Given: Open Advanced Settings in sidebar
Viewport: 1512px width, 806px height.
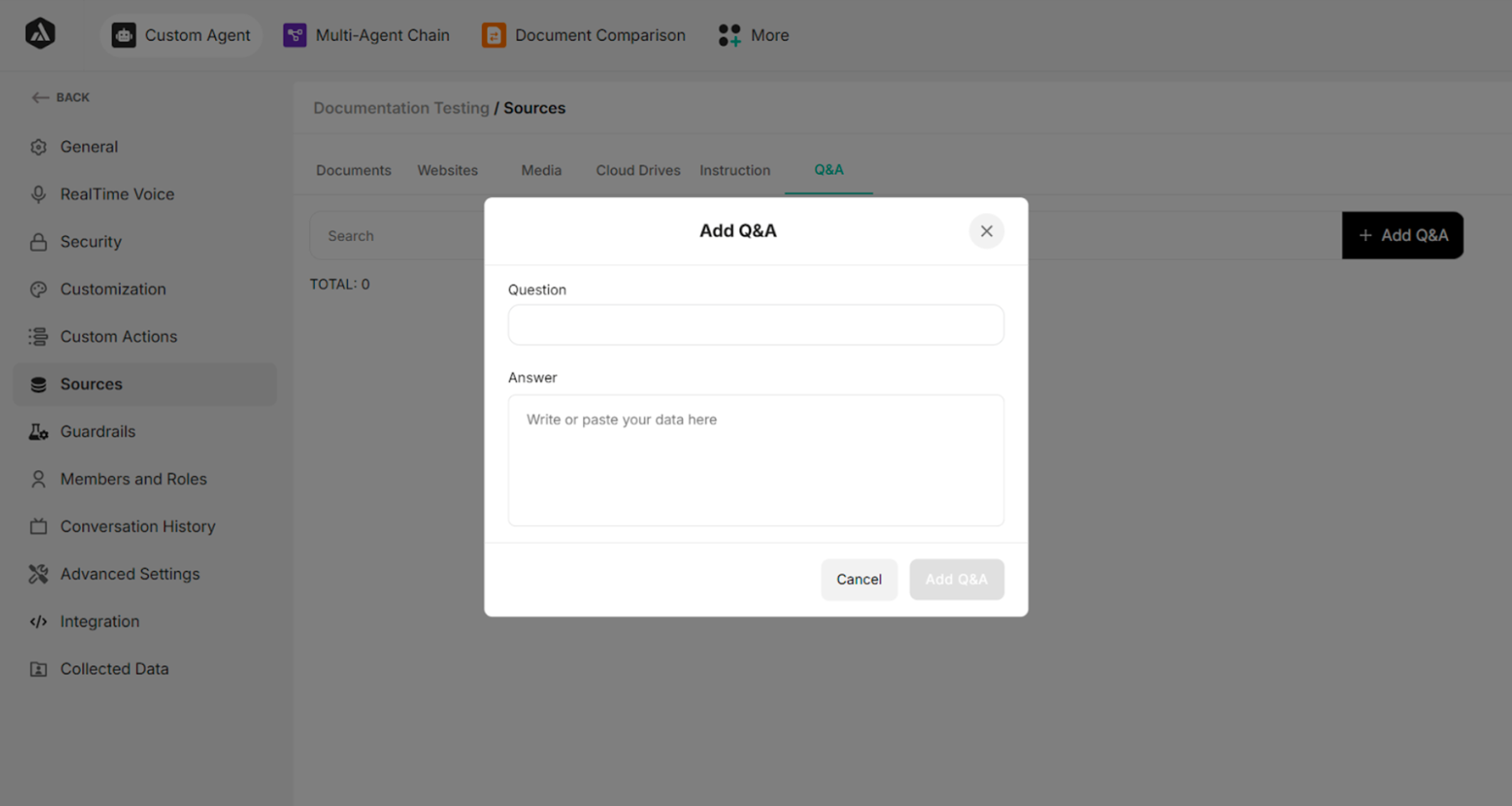Looking at the screenshot, I should (x=145, y=574).
